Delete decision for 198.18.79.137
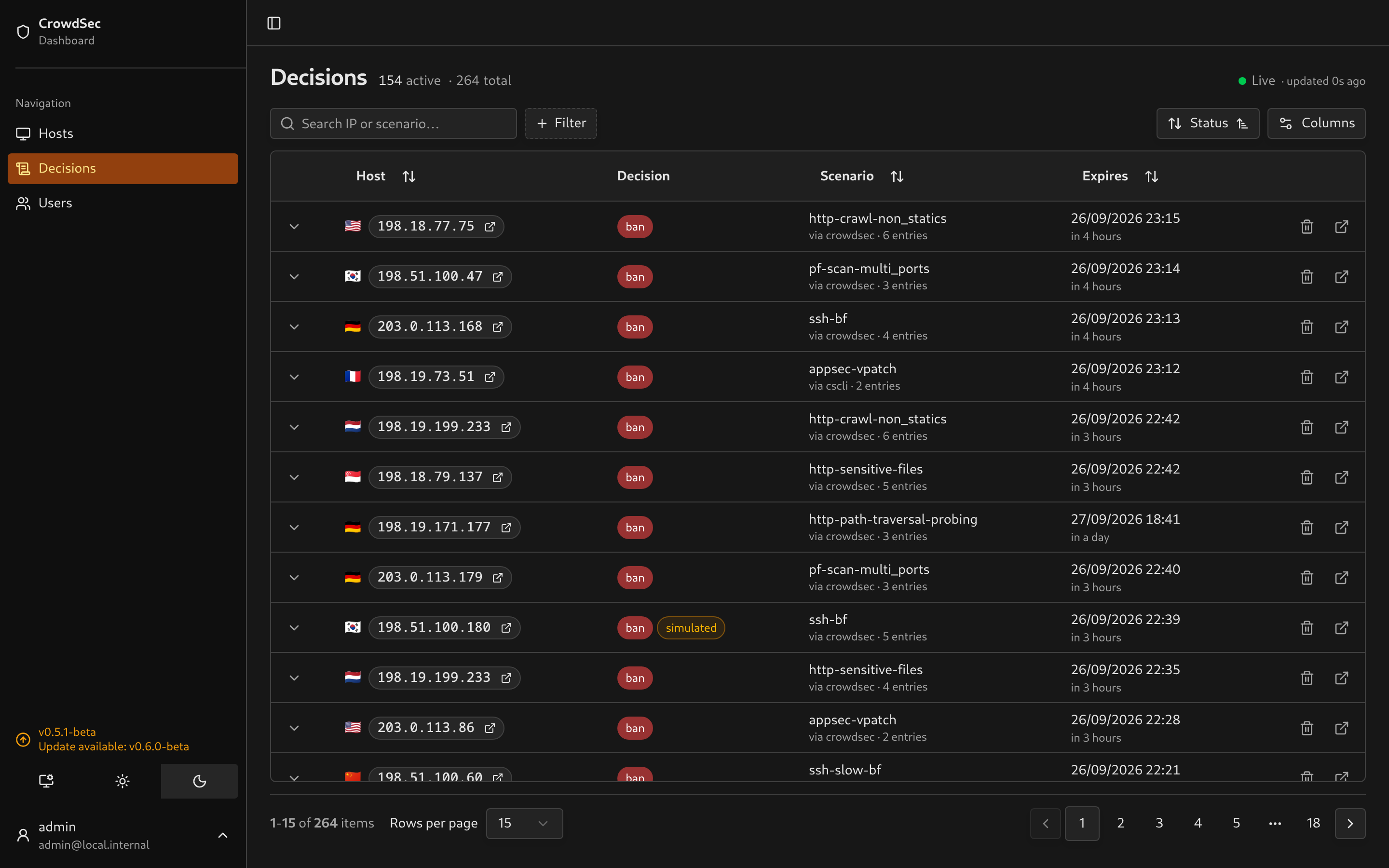This screenshot has height=868, width=1389. [x=1307, y=477]
